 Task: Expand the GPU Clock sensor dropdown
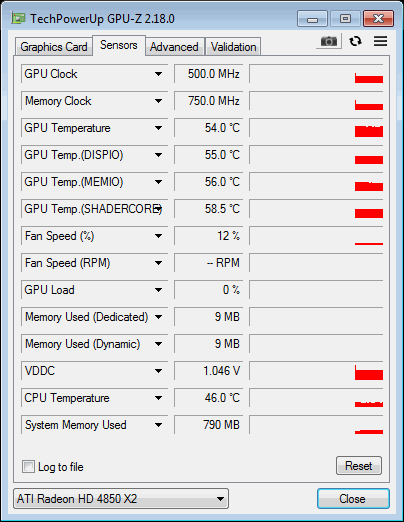coord(158,74)
